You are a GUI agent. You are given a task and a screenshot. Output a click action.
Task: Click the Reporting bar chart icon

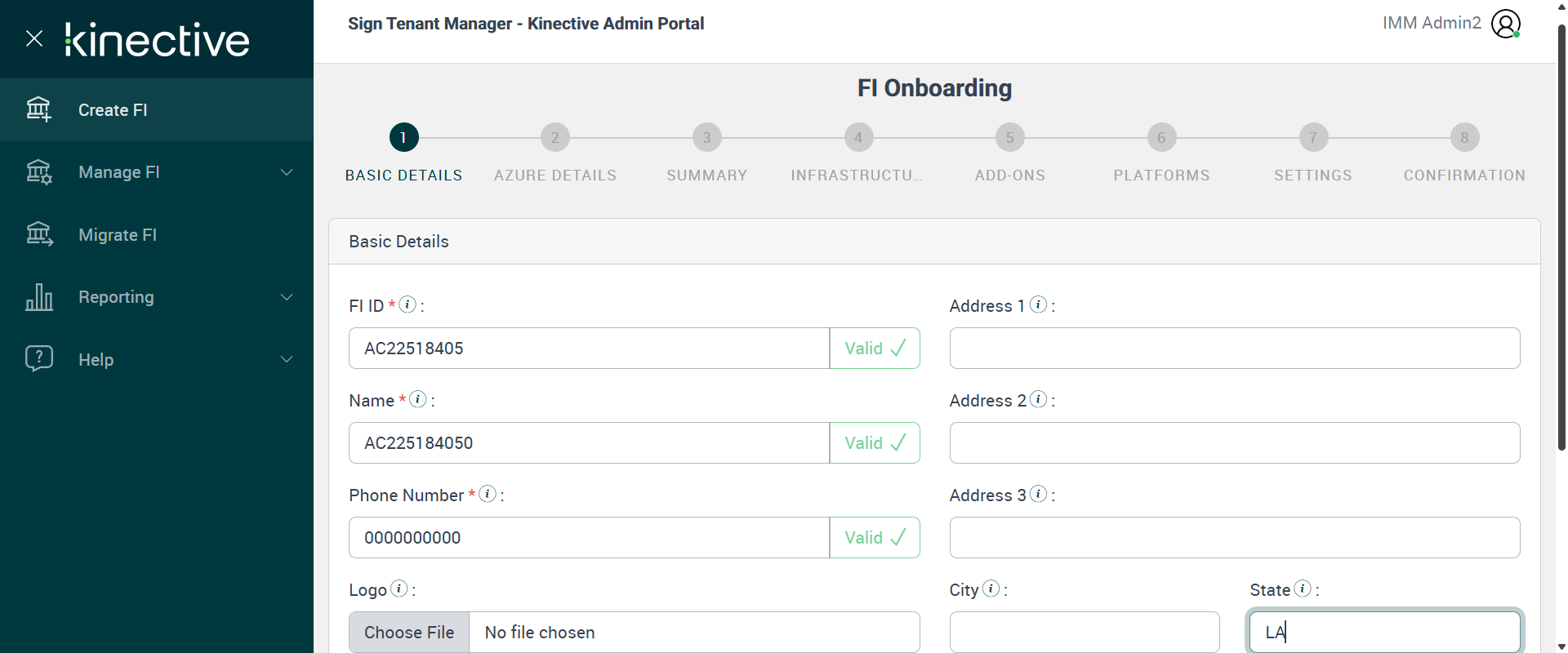click(38, 297)
